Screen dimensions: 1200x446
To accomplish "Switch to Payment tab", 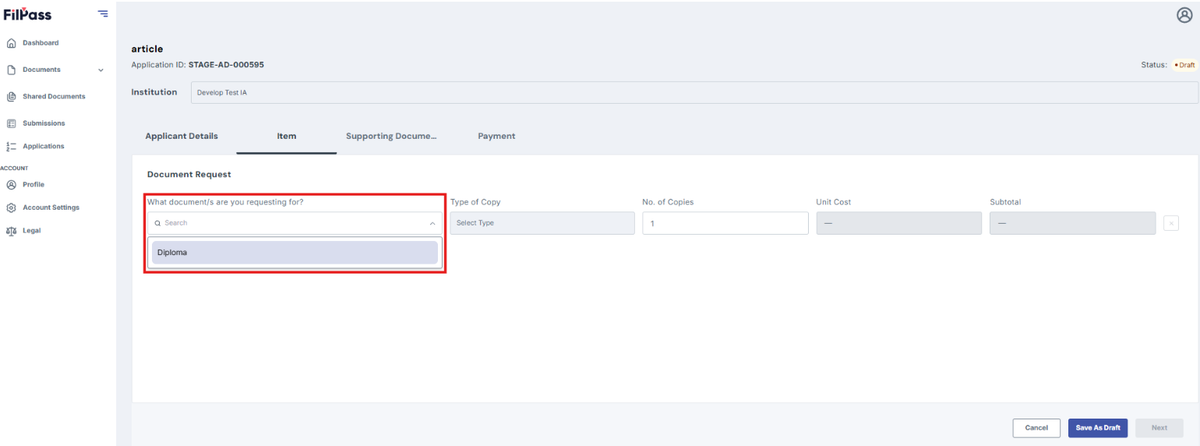I will (496, 136).
